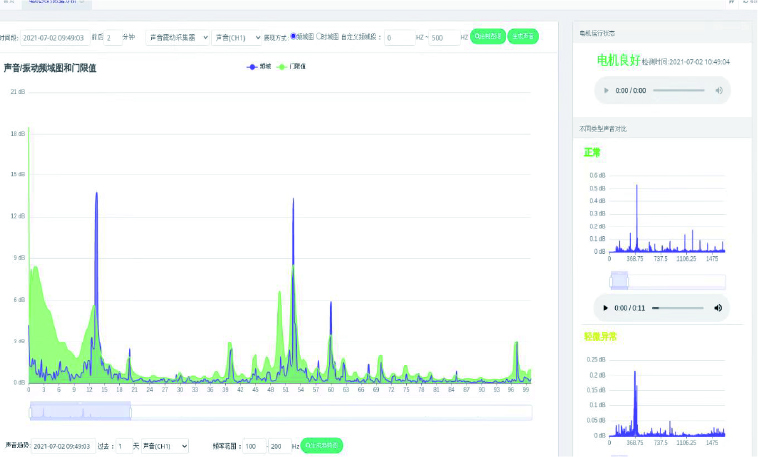This screenshot has height=457, width=758.
Task: Click the frequency range field showing 100
Action: tap(254, 445)
